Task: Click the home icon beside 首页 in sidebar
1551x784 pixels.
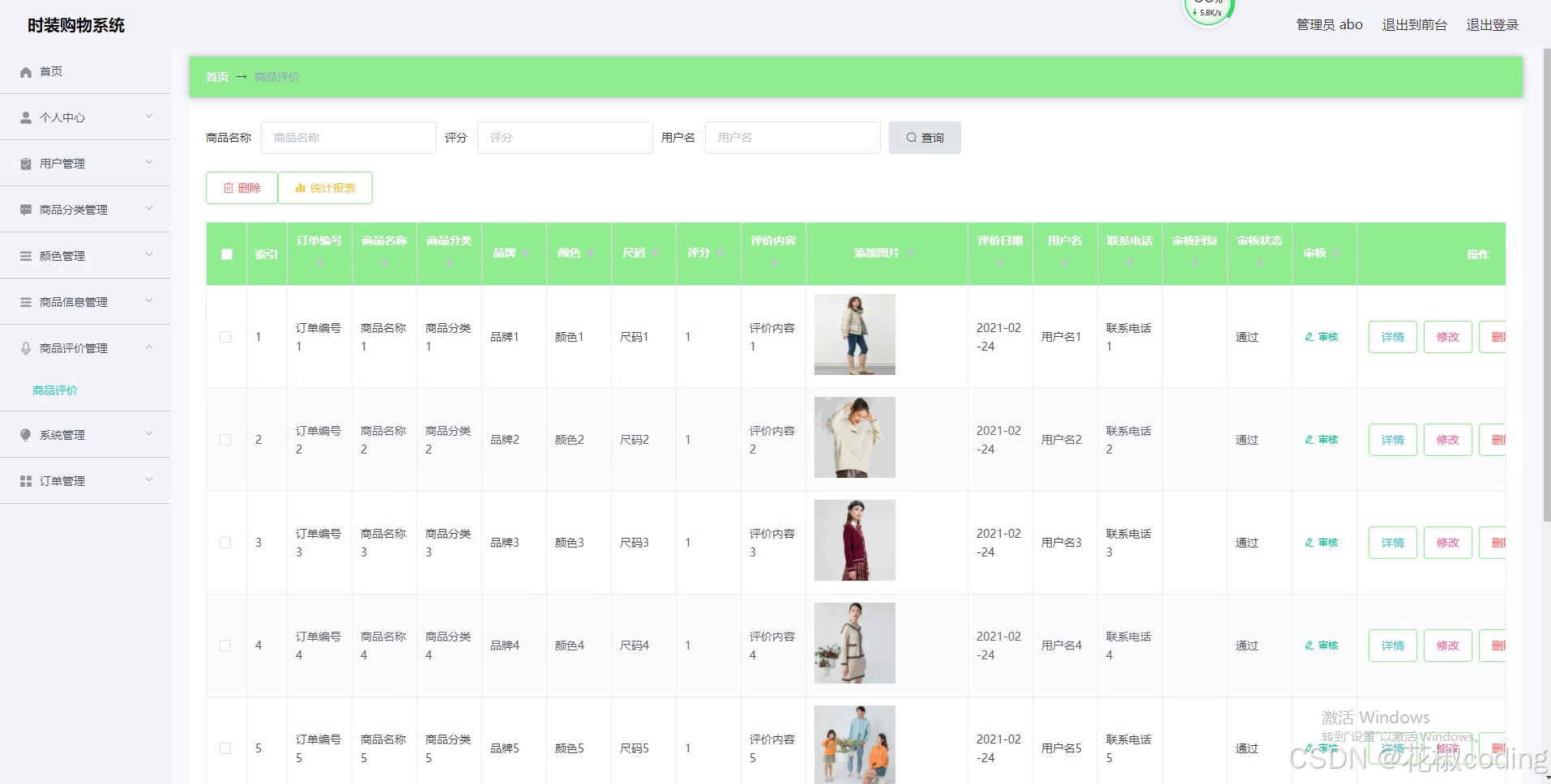Action: pyautogui.click(x=26, y=72)
